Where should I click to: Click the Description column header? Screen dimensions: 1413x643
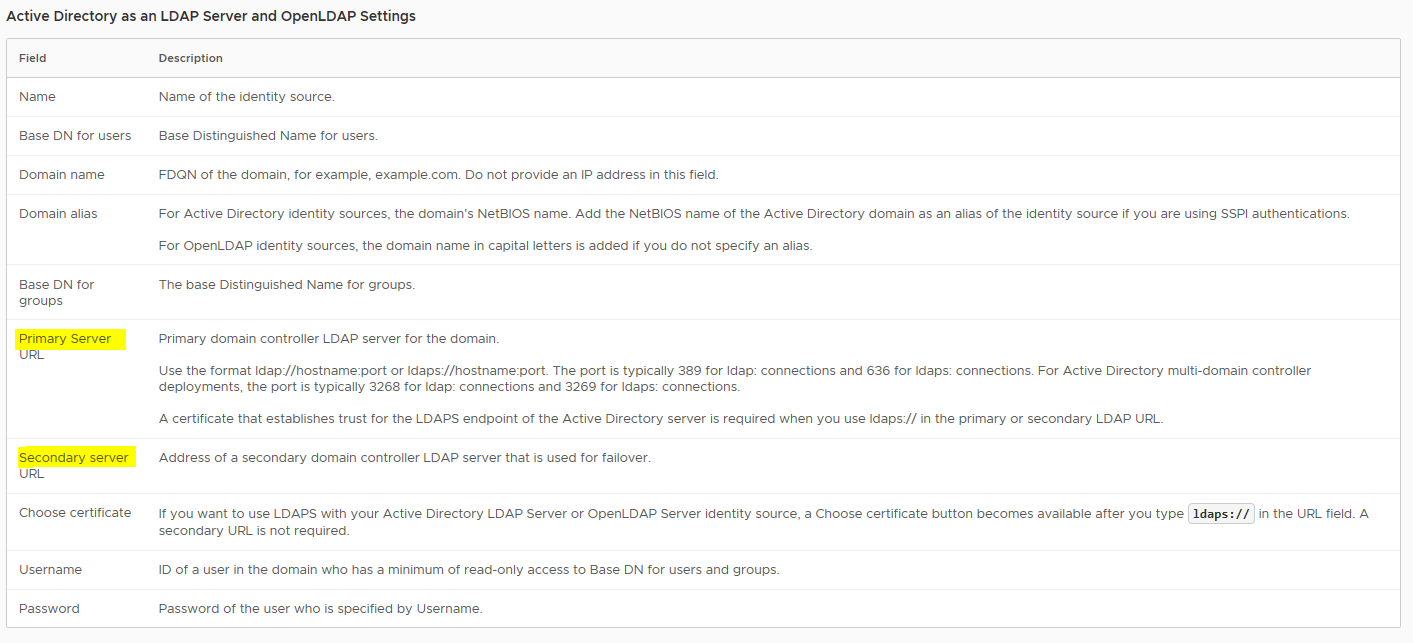pos(191,58)
